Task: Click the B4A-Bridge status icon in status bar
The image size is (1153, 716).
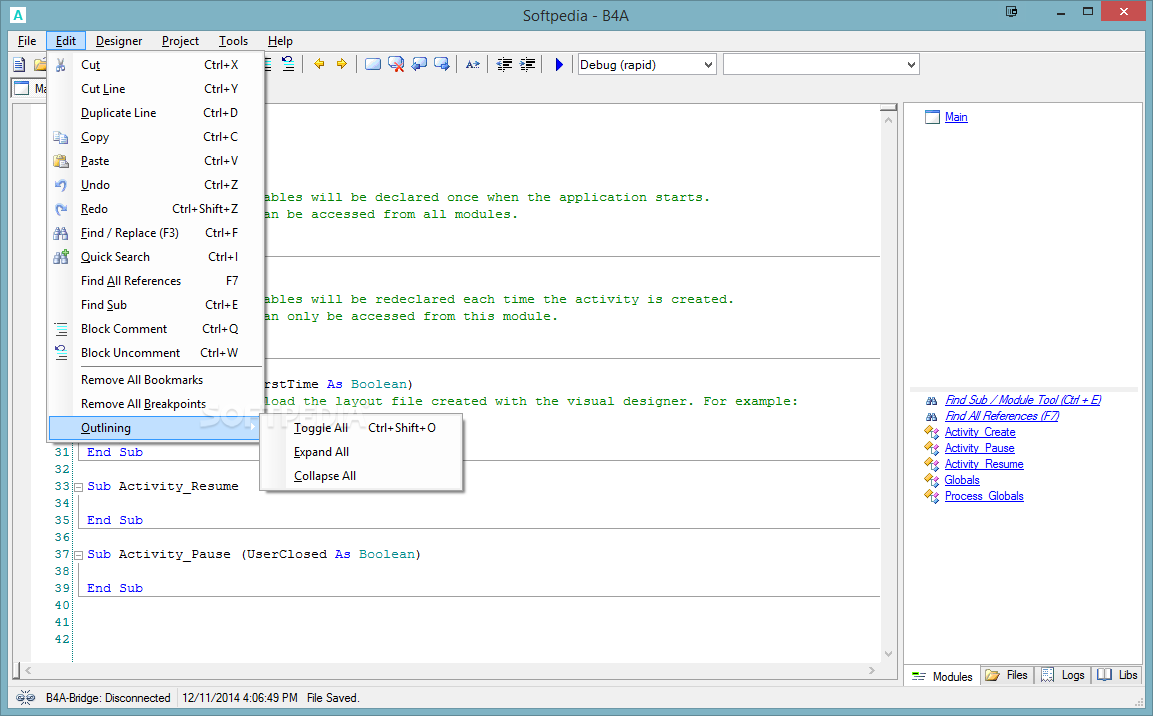Action: pyautogui.click(x=25, y=698)
